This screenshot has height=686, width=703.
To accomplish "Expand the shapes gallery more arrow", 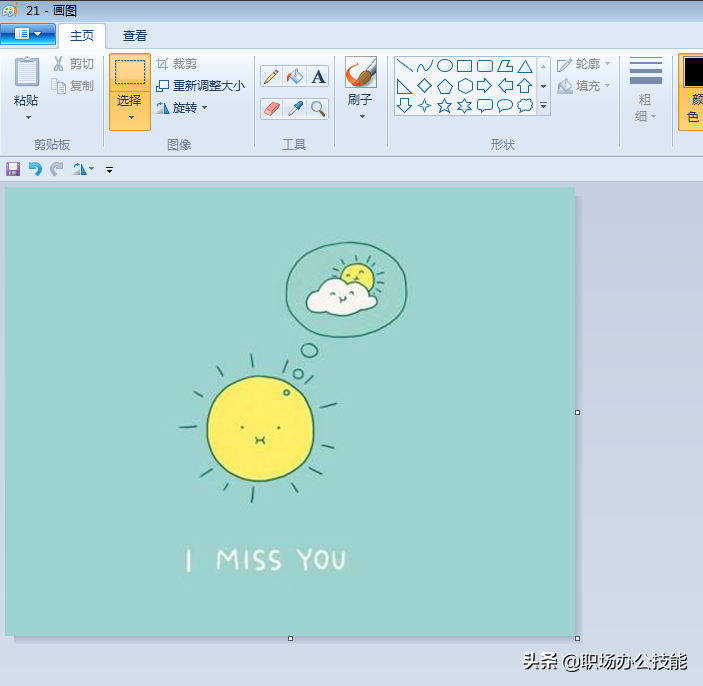I will (543, 105).
